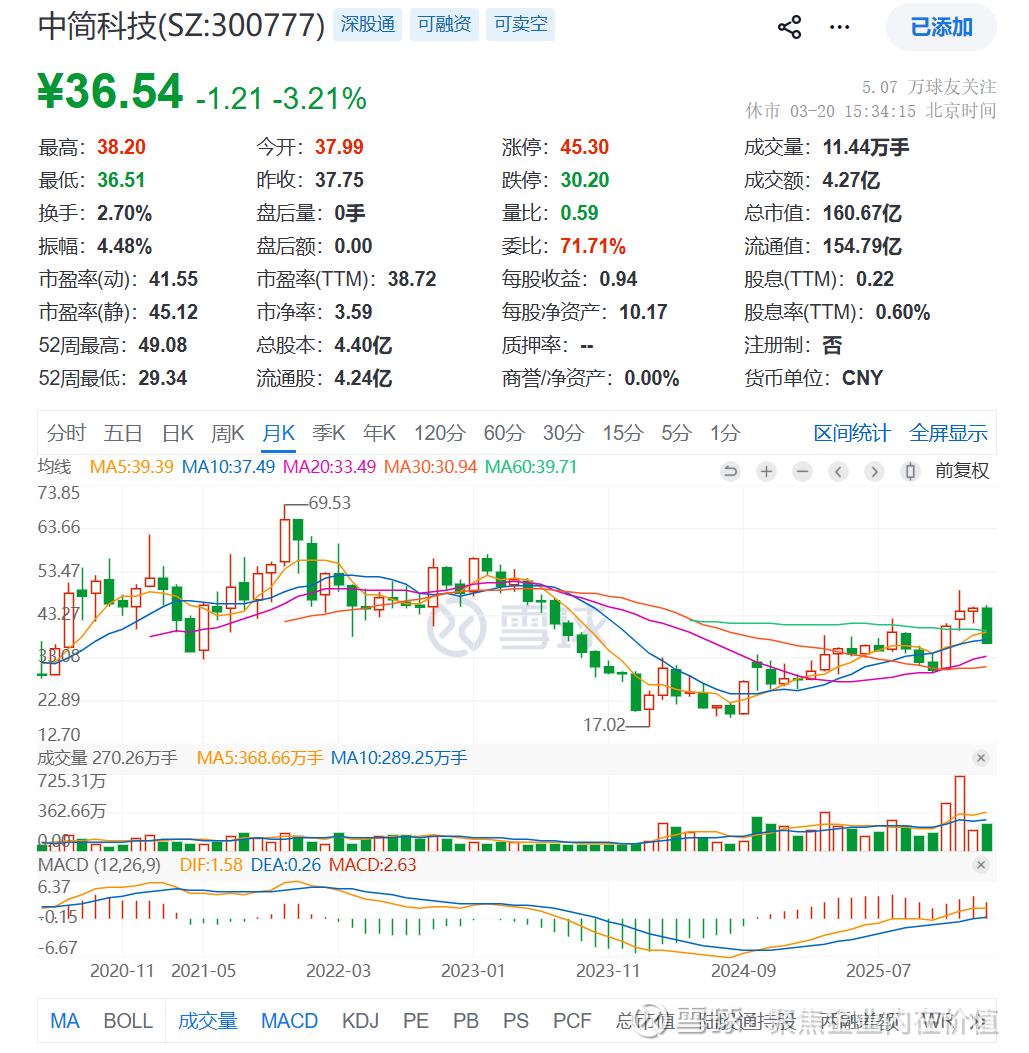Screen dimensions: 1029x1053
Task: Click the MA30:30.94 legend label
Action: 431,467
